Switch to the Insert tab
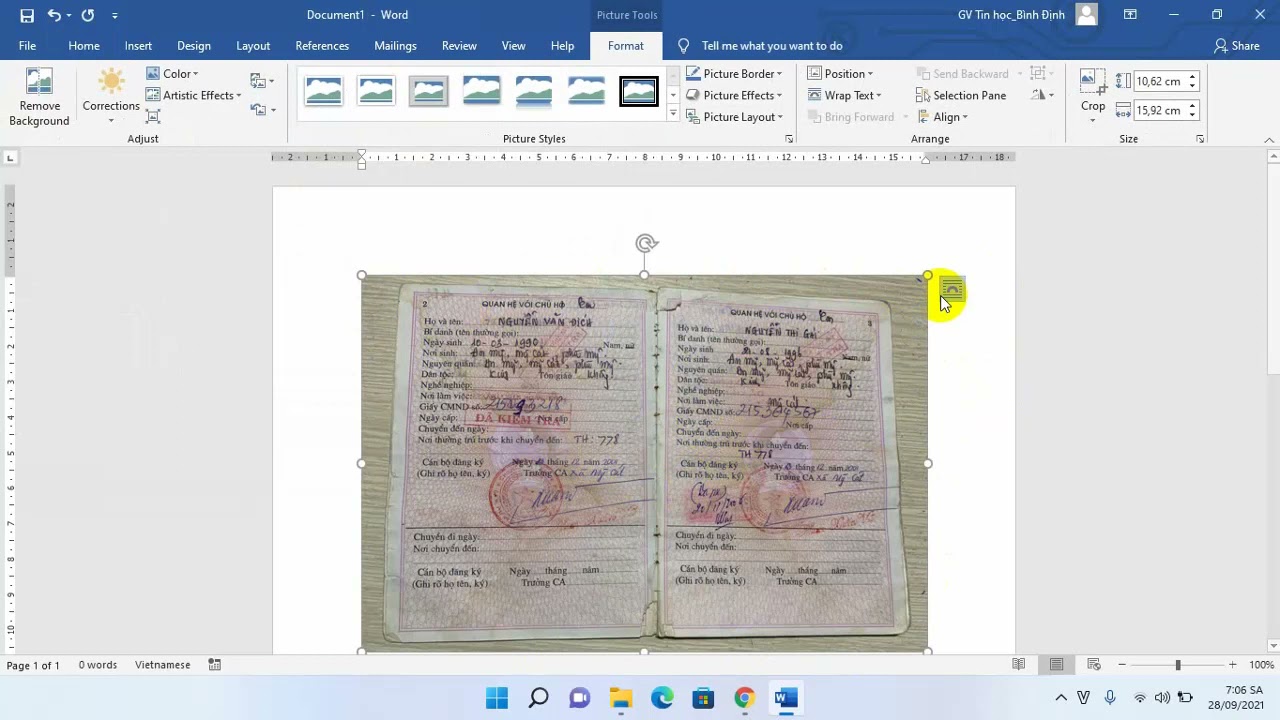This screenshot has width=1280, height=720. 138,46
